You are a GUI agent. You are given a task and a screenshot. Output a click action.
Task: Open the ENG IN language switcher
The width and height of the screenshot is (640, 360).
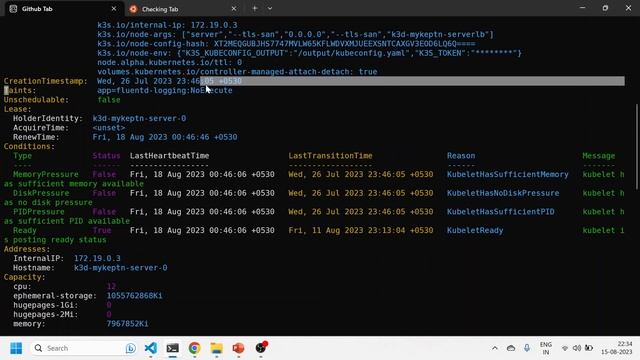(546, 348)
